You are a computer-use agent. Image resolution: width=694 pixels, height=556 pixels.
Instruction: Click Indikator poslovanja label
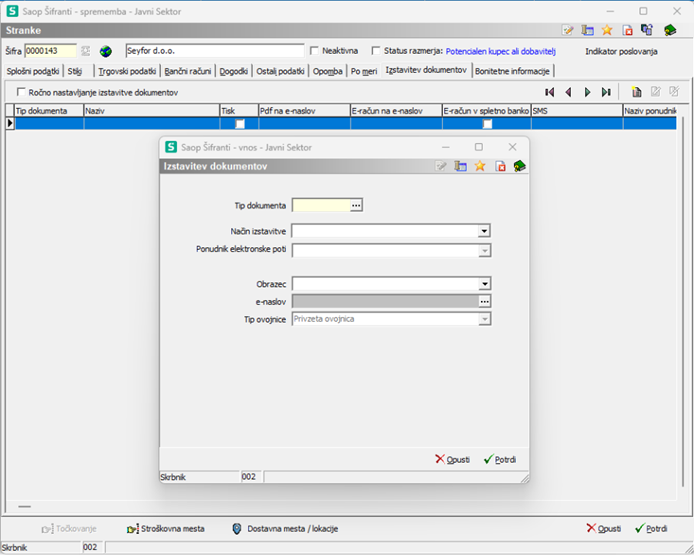[621, 51]
